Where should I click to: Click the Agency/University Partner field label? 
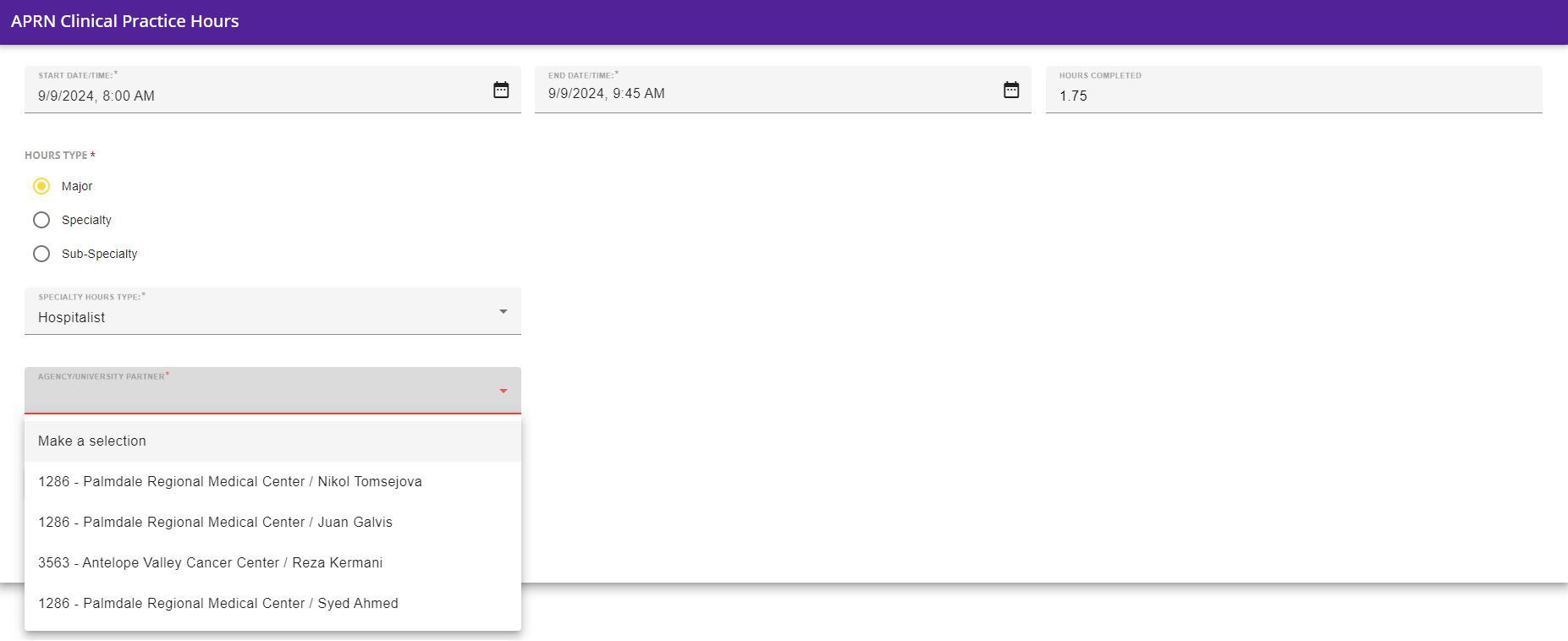tap(103, 376)
